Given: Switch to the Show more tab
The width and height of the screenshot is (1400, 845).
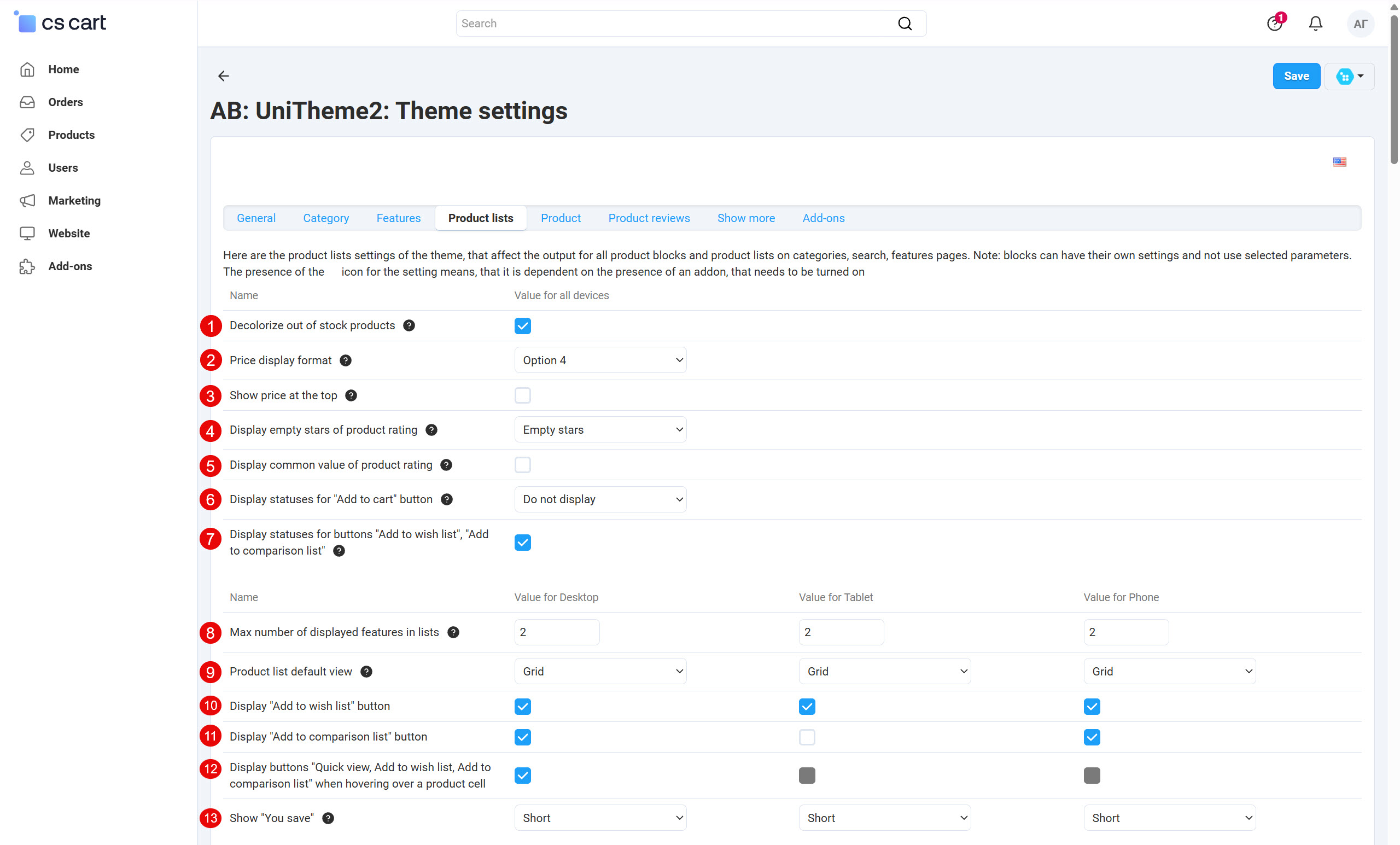Looking at the screenshot, I should tap(745, 218).
